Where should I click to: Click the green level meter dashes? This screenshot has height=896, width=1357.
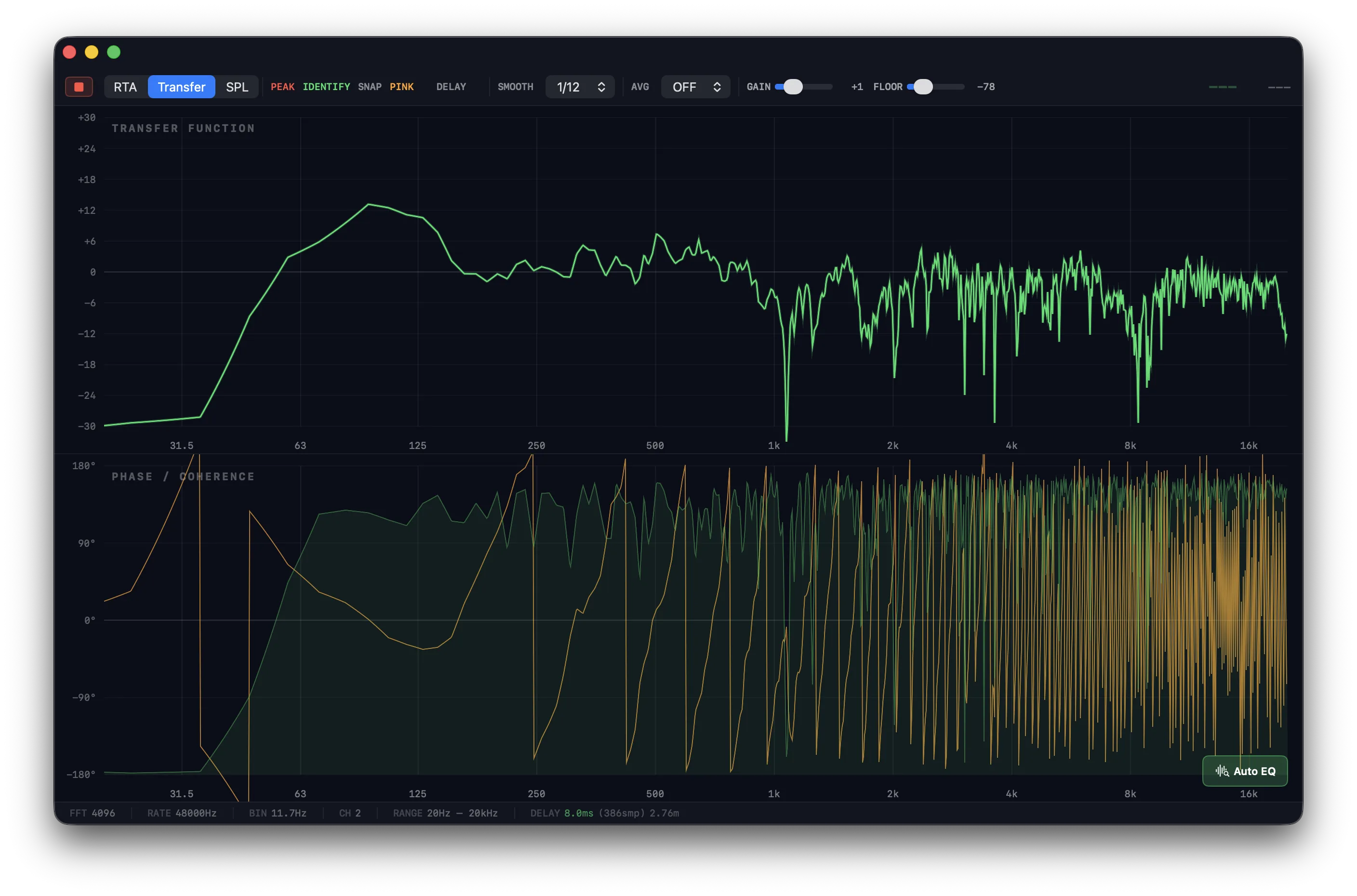point(1223,87)
